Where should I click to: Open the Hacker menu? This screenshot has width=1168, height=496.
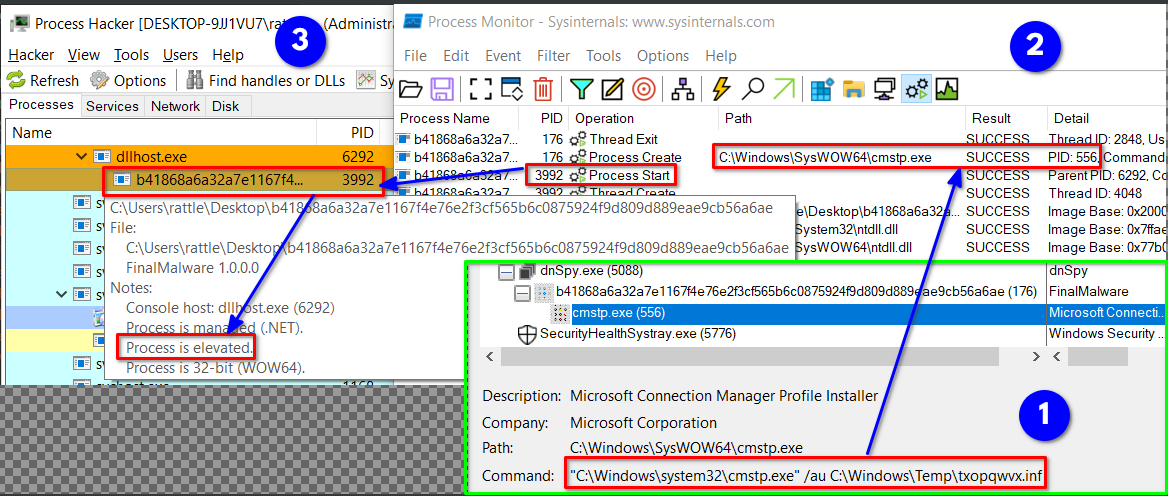(x=31, y=54)
